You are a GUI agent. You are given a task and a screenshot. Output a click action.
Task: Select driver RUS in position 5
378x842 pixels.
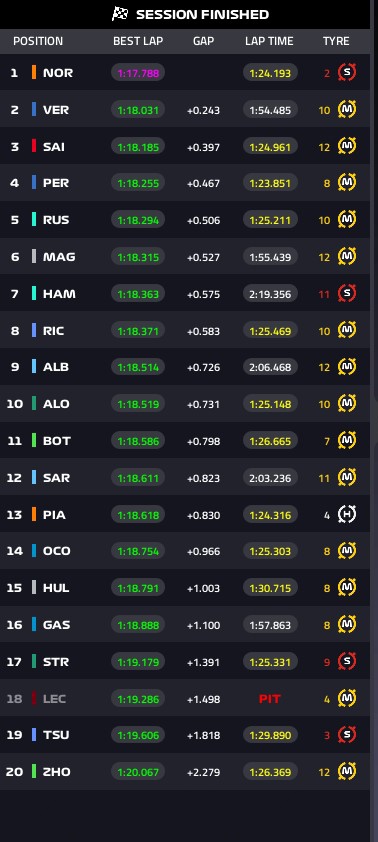click(56, 220)
